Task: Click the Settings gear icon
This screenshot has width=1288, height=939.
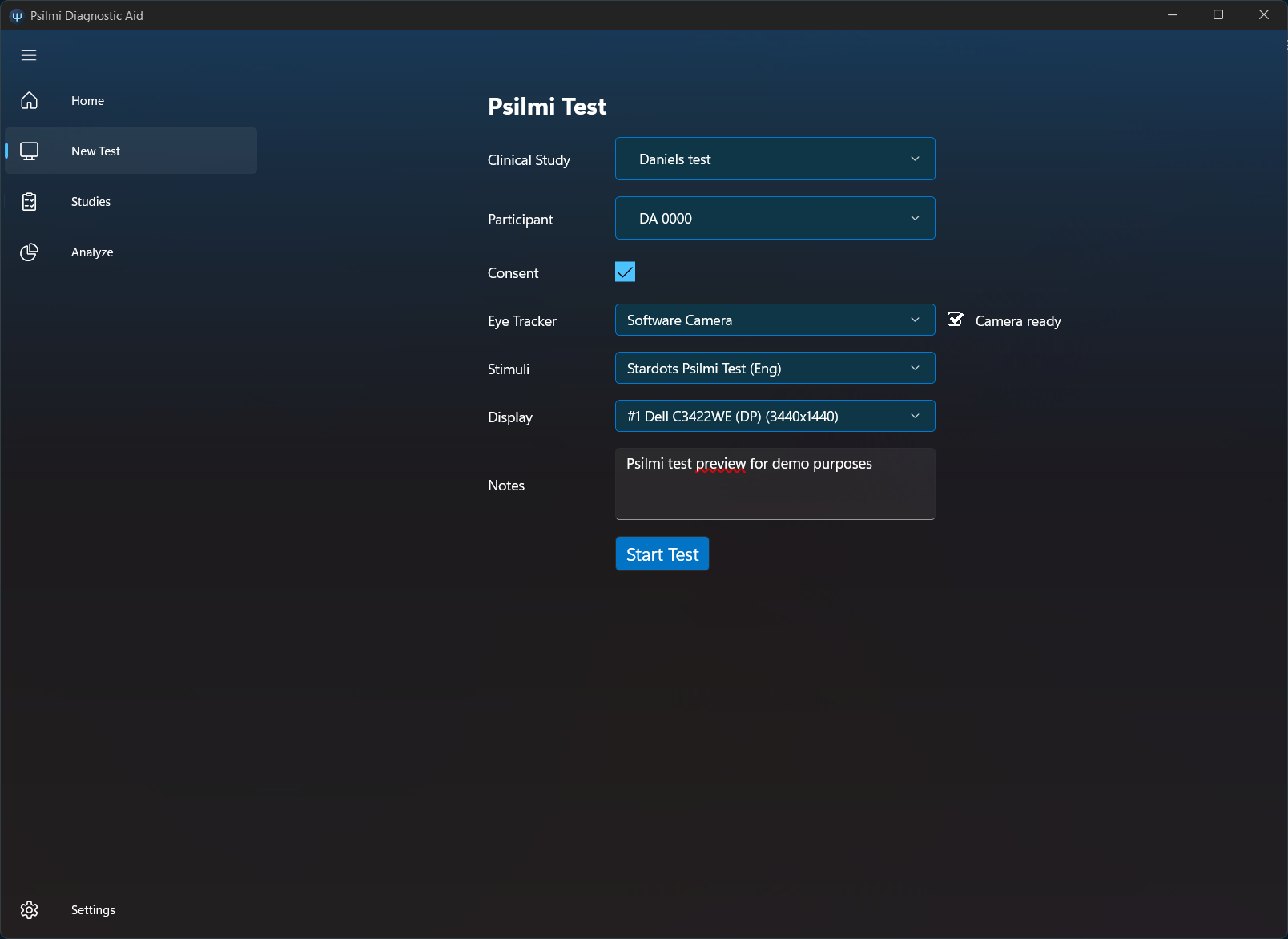Action: pyautogui.click(x=30, y=910)
